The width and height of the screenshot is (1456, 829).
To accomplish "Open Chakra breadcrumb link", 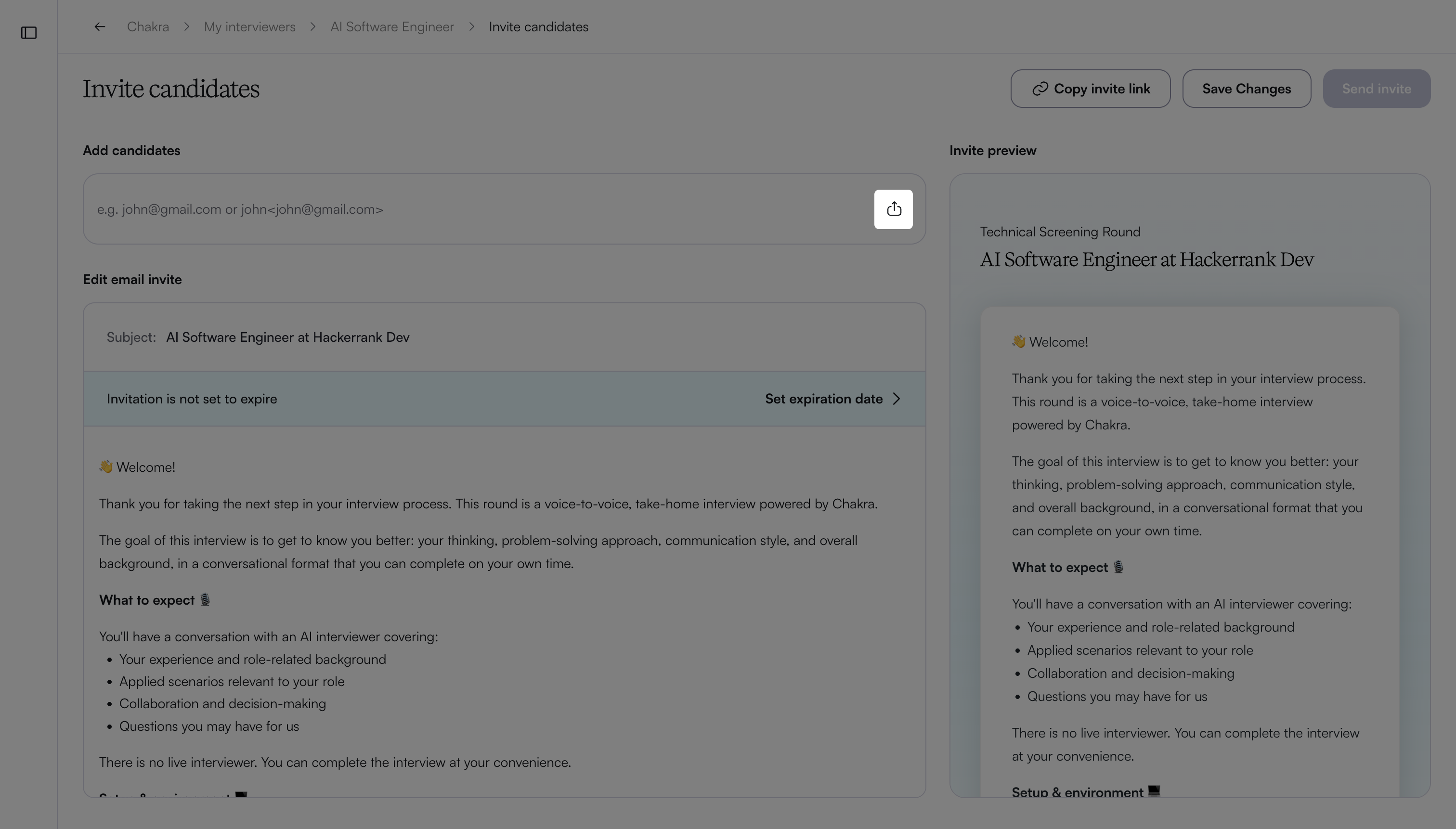I will (148, 27).
